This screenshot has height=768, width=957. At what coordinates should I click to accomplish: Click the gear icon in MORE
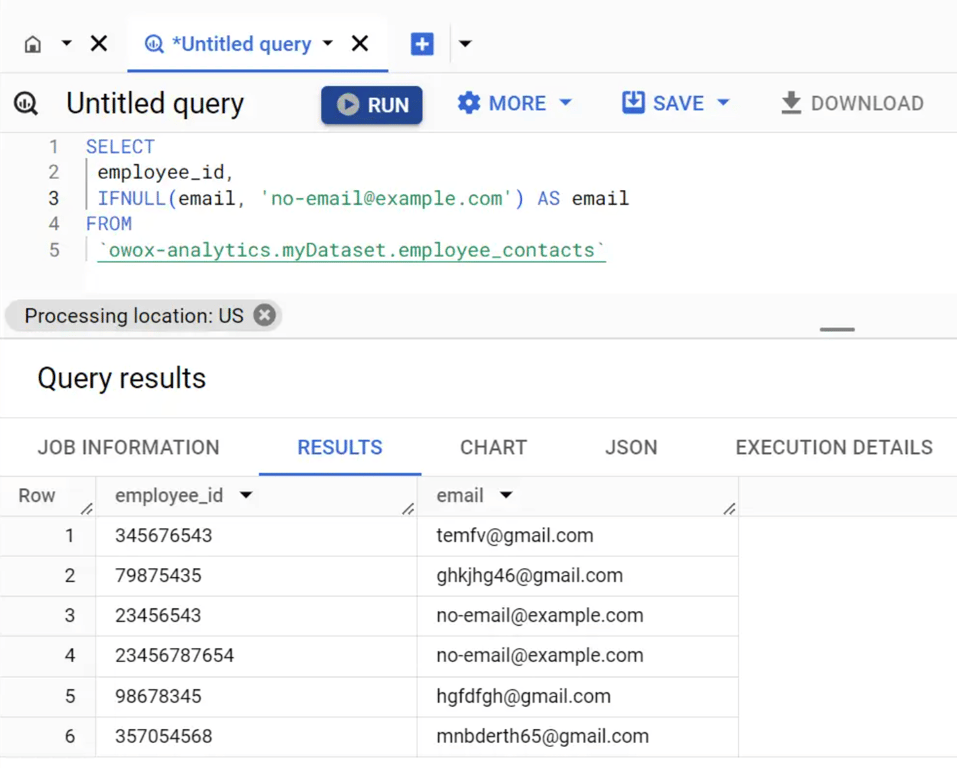(469, 103)
